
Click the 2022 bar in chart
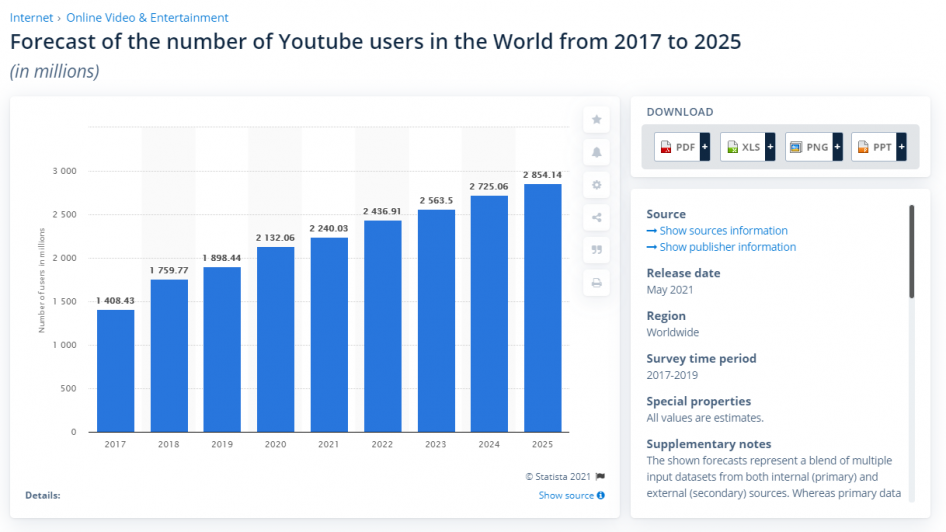(x=383, y=326)
